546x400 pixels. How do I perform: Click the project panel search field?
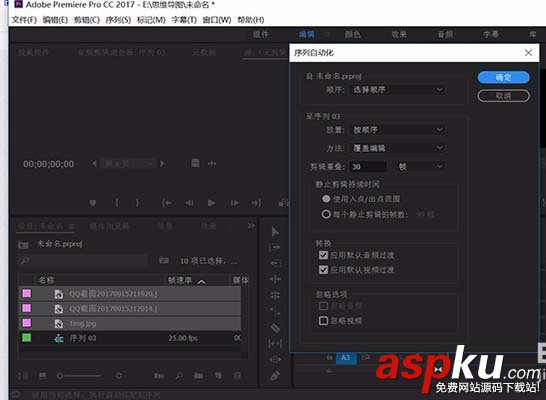coord(84,260)
